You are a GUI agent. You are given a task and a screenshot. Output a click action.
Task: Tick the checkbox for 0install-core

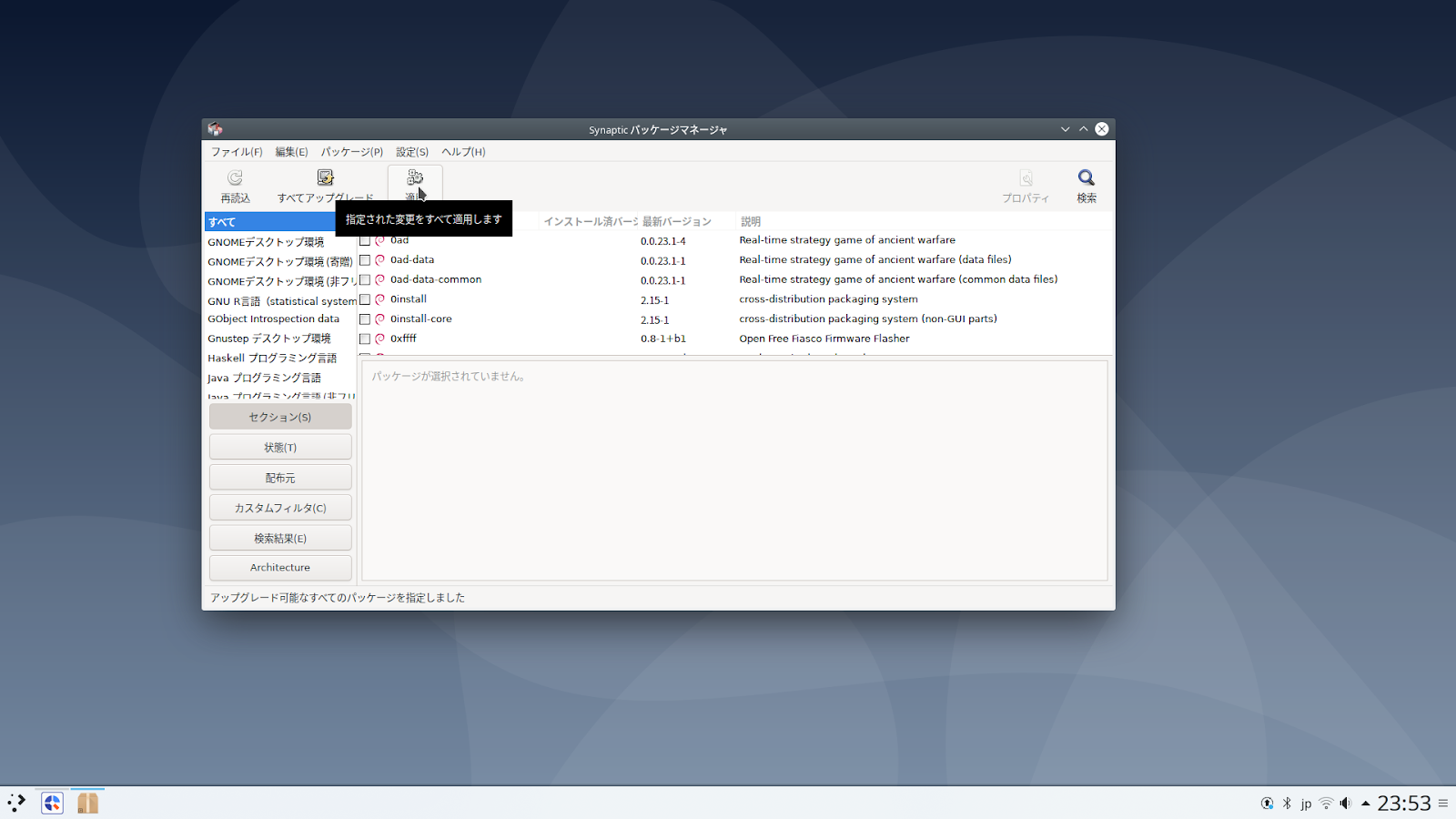pyautogui.click(x=365, y=319)
